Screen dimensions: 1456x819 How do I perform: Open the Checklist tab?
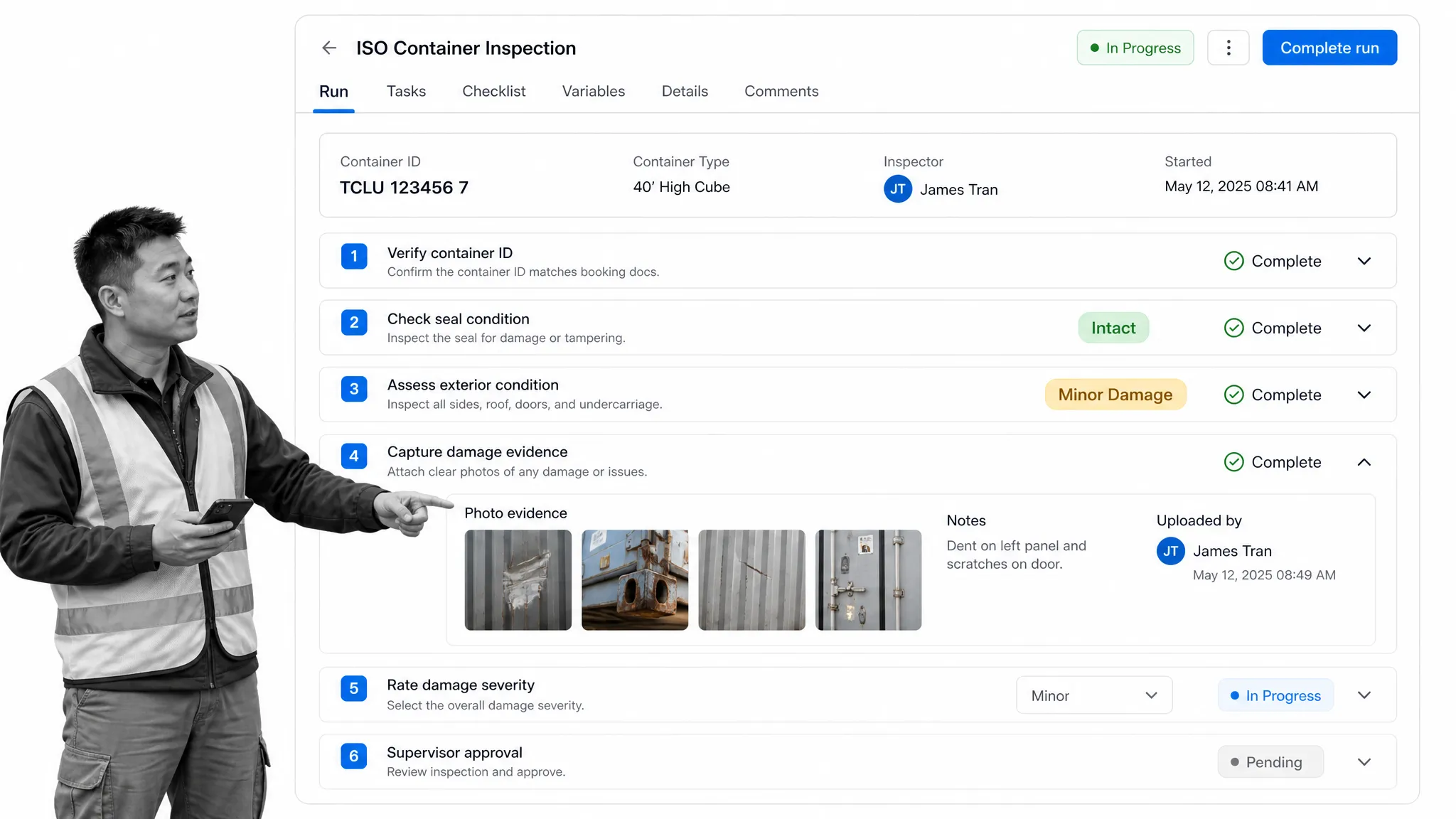pos(494,91)
